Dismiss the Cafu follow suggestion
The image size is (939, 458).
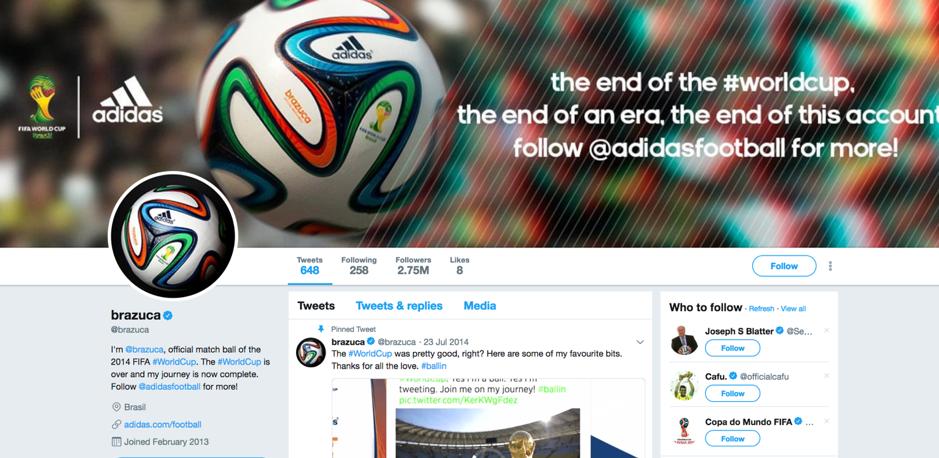tap(826, 376)
